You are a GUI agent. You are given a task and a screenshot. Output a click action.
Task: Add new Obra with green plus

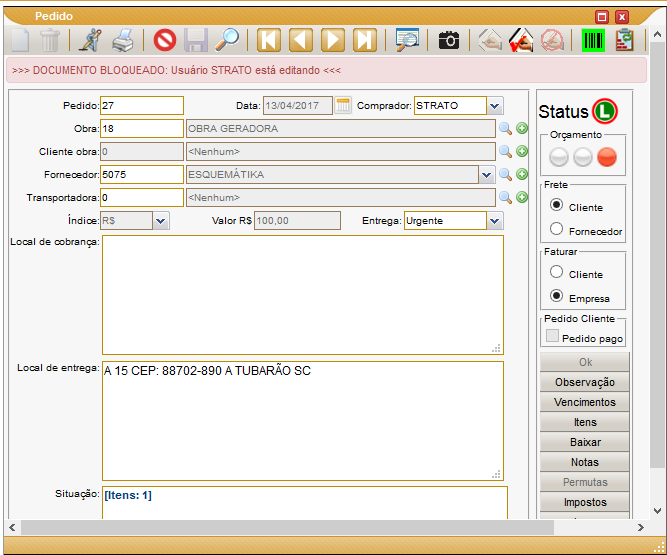(522, 128)
